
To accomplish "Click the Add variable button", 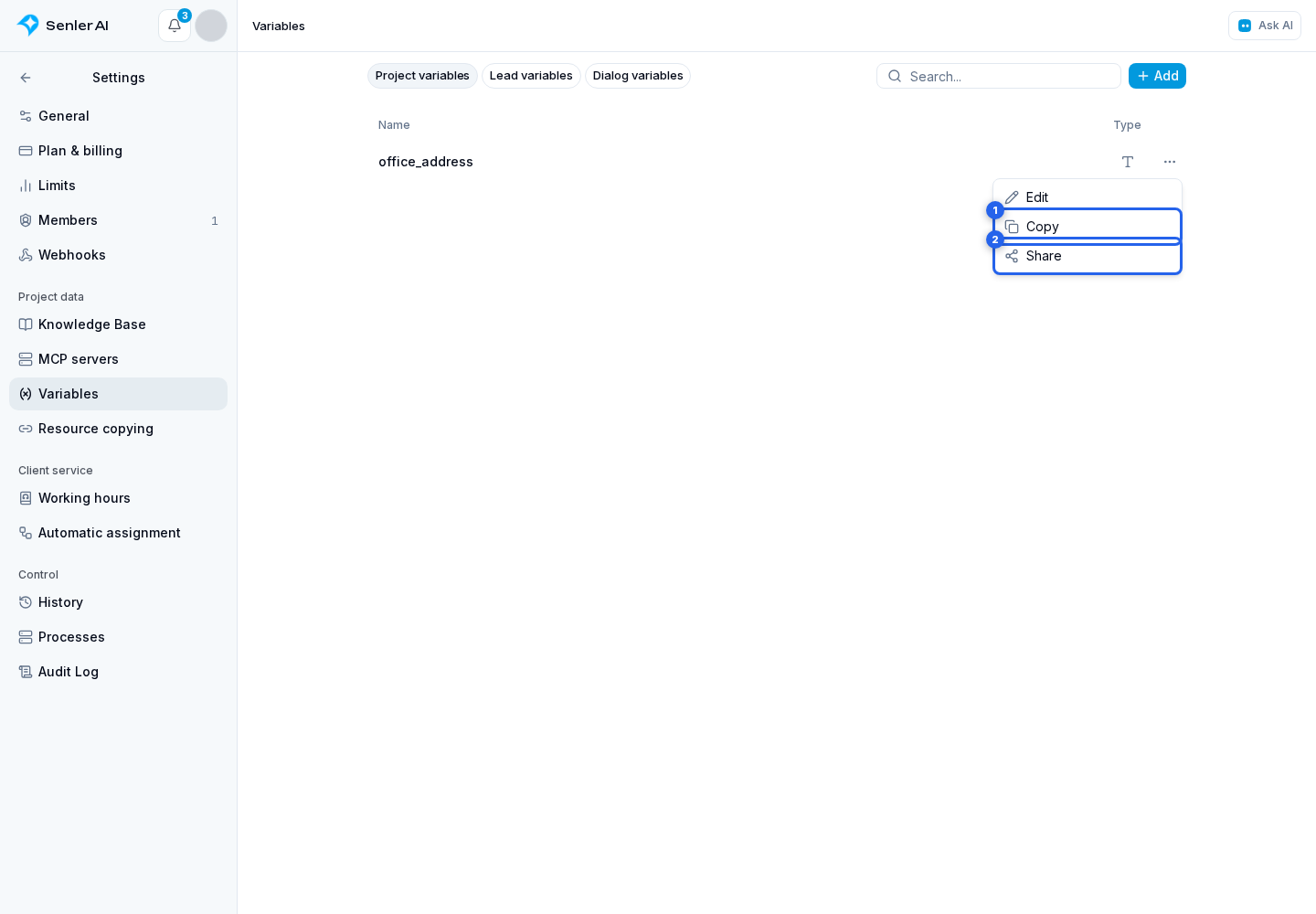I will tap(1157, 76).
